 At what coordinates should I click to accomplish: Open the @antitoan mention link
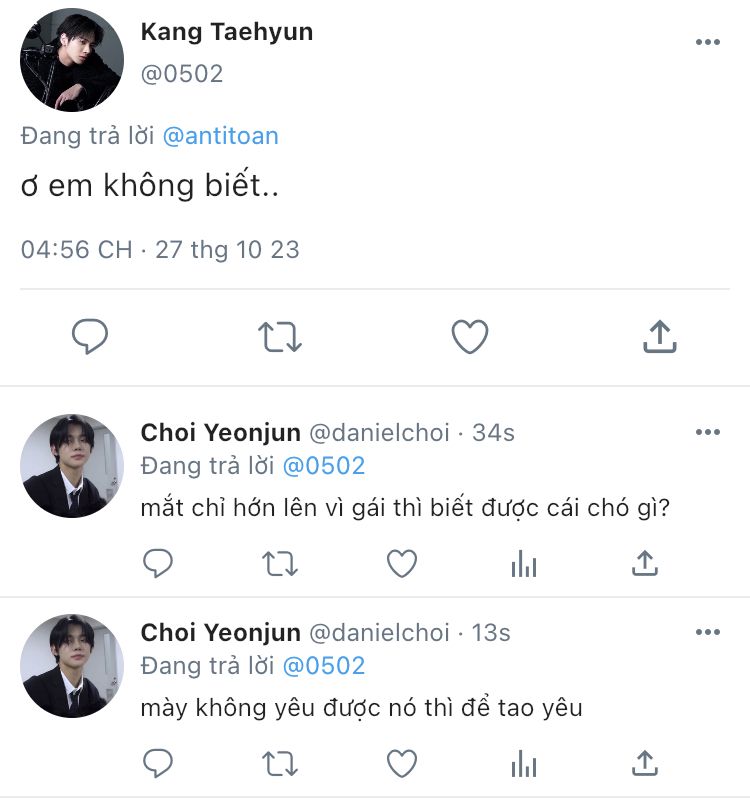(x=220, y=136)
